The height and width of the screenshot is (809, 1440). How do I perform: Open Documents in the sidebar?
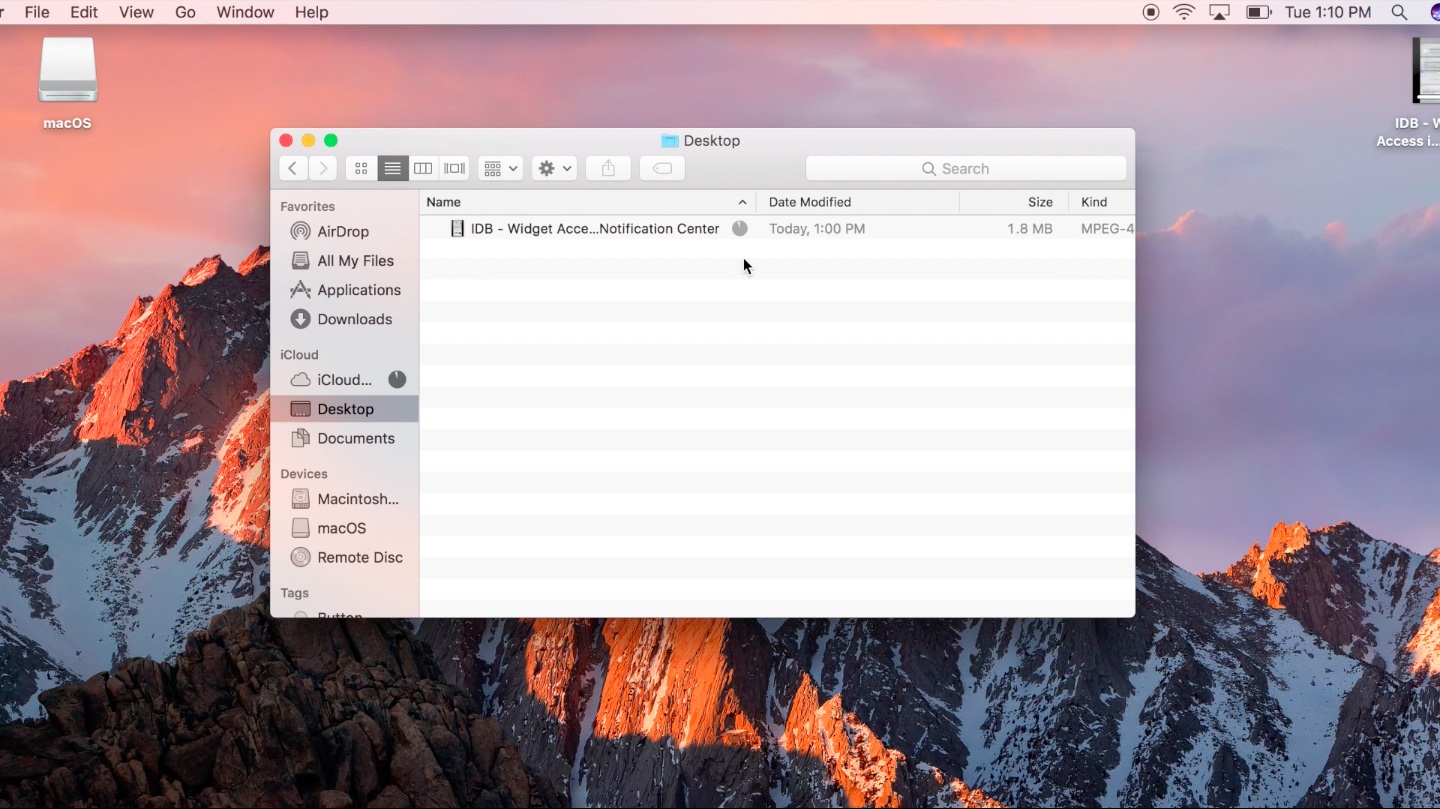point(344,439)
